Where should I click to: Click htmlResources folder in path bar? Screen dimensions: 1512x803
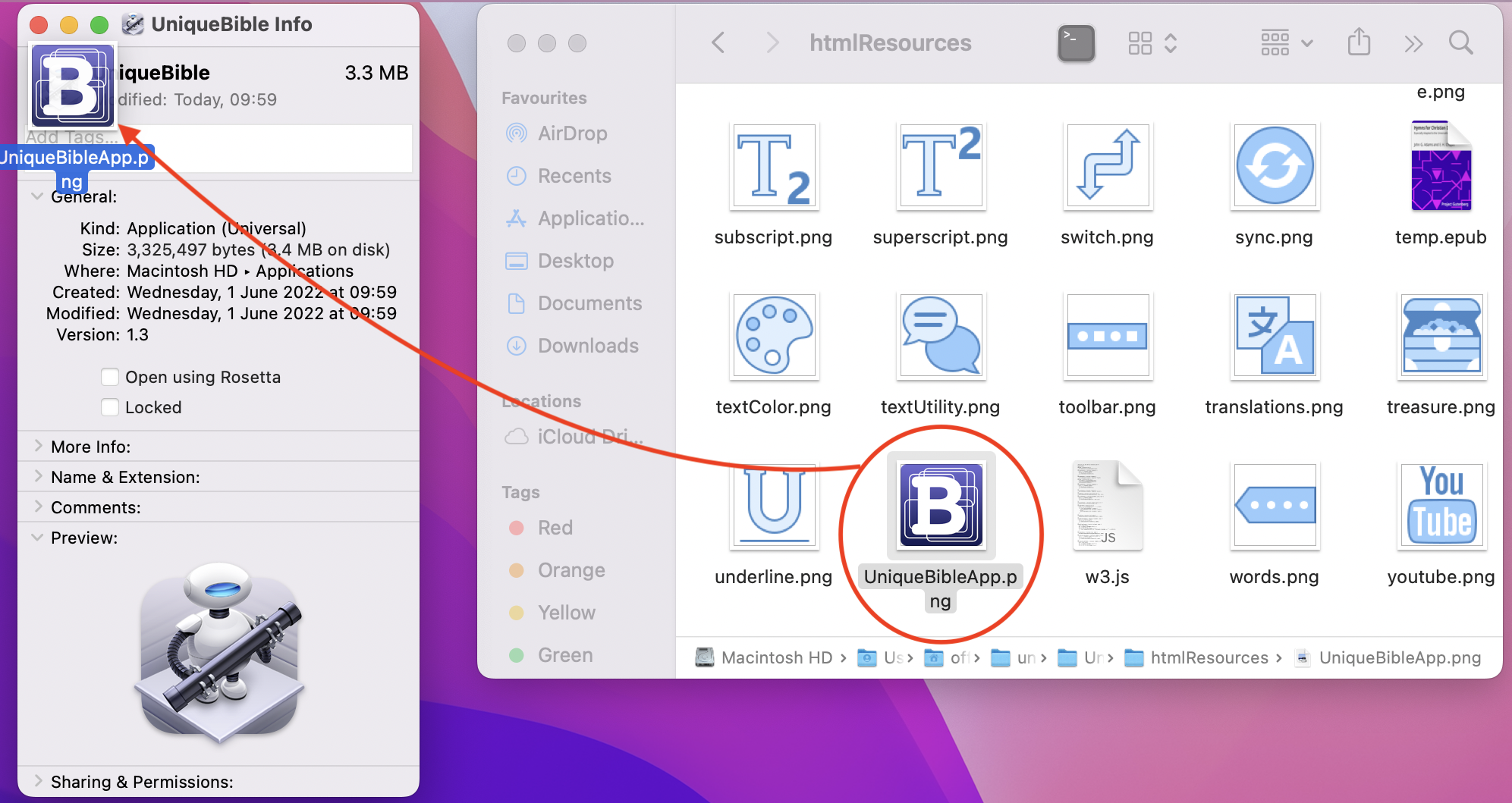pyautogui.click(x=1196, y=657)
